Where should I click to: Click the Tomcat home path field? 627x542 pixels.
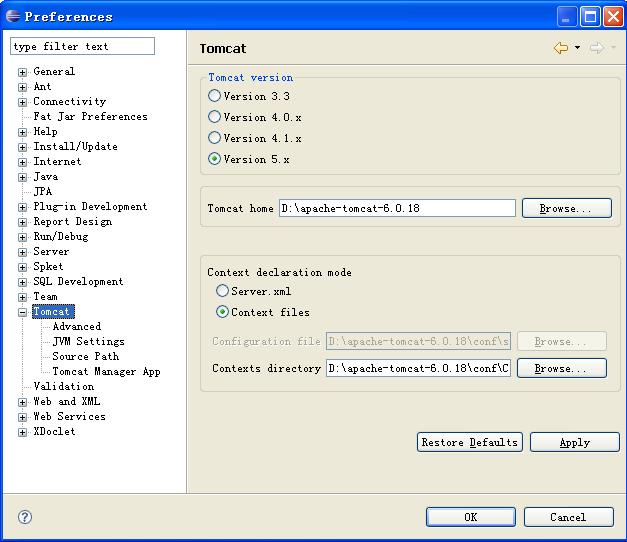click(x=397, y=208)
